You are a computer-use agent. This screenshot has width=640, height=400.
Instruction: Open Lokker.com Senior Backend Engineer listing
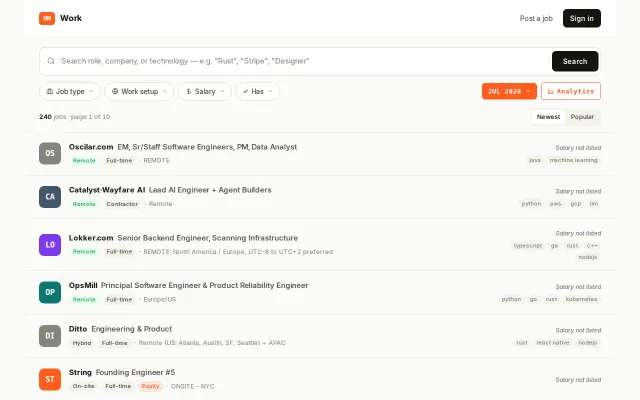coord(207,238)
